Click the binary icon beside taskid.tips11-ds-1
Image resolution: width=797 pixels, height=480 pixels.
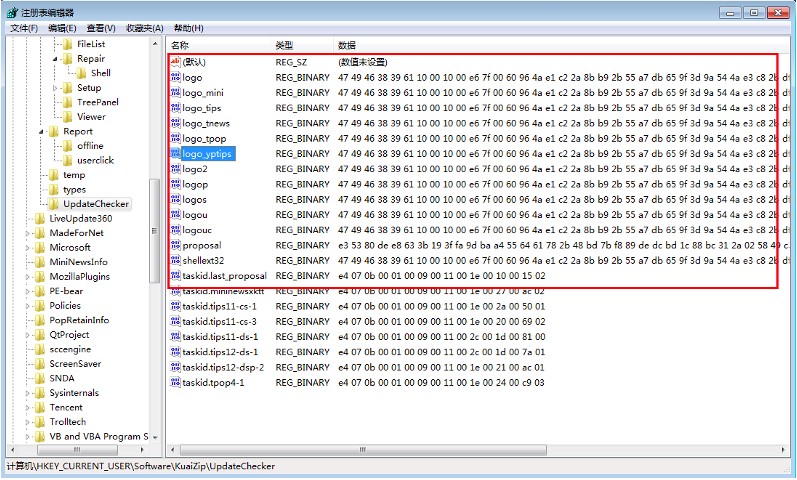pyautogui.click(x=175, y=337)
